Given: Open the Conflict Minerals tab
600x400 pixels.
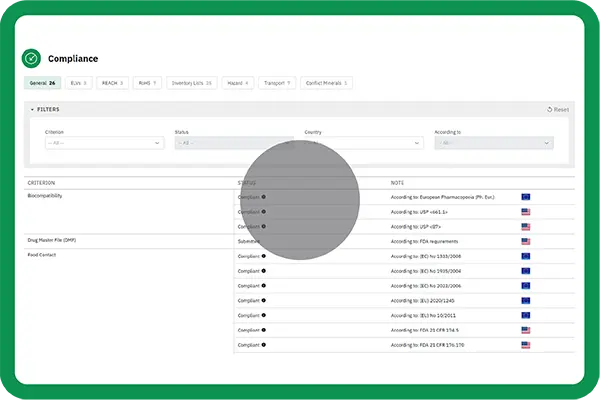Looking at the screenshot, I should 326,83.
